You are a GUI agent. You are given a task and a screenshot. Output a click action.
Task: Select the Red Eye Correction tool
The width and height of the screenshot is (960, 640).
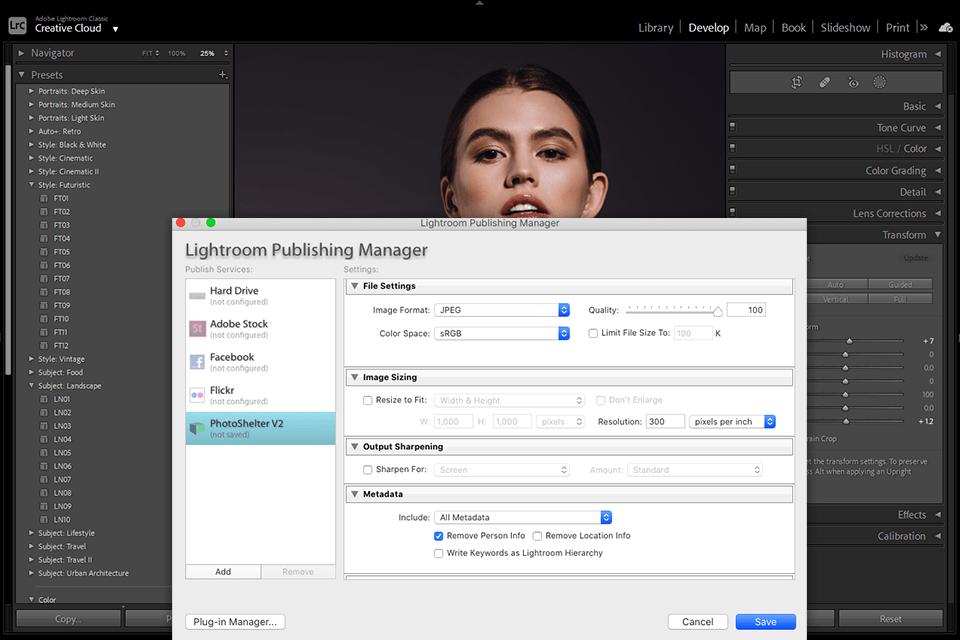pyautogui.click(x=853, y=83)
